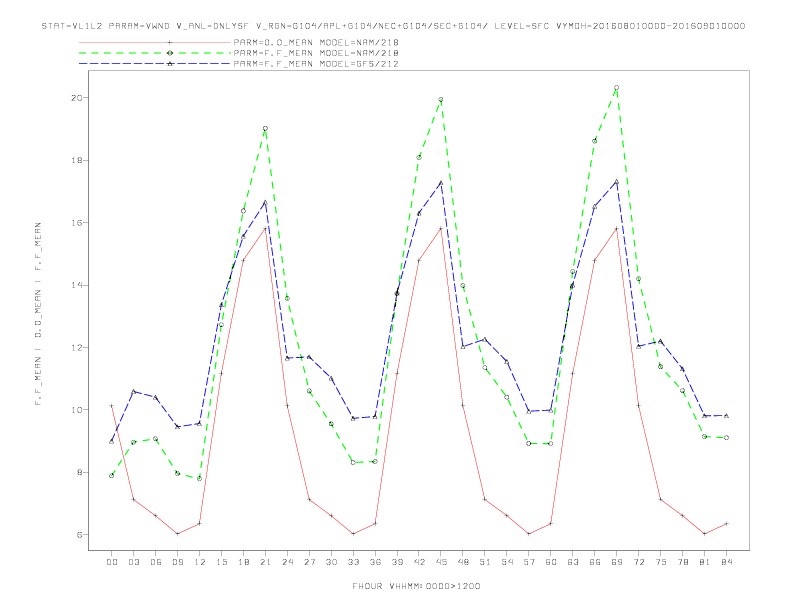Image resolution: width=792 pixels, height=612 pixels.
Task: Click x-axis tick label 06
Action: pyautogui.click(x=156, y=562)
